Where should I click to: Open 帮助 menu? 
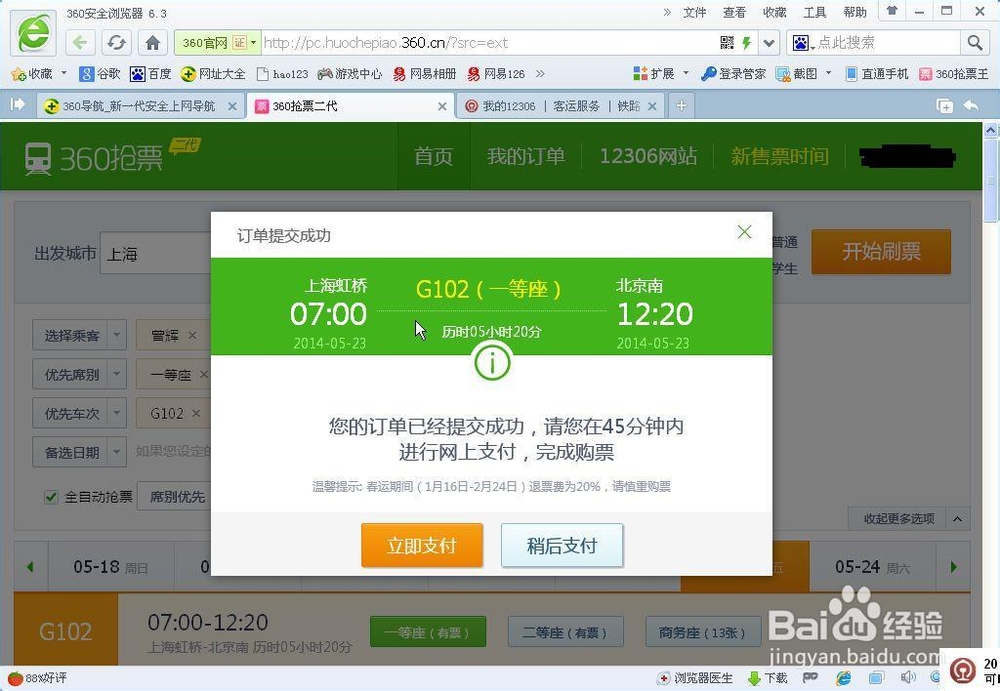855,12
